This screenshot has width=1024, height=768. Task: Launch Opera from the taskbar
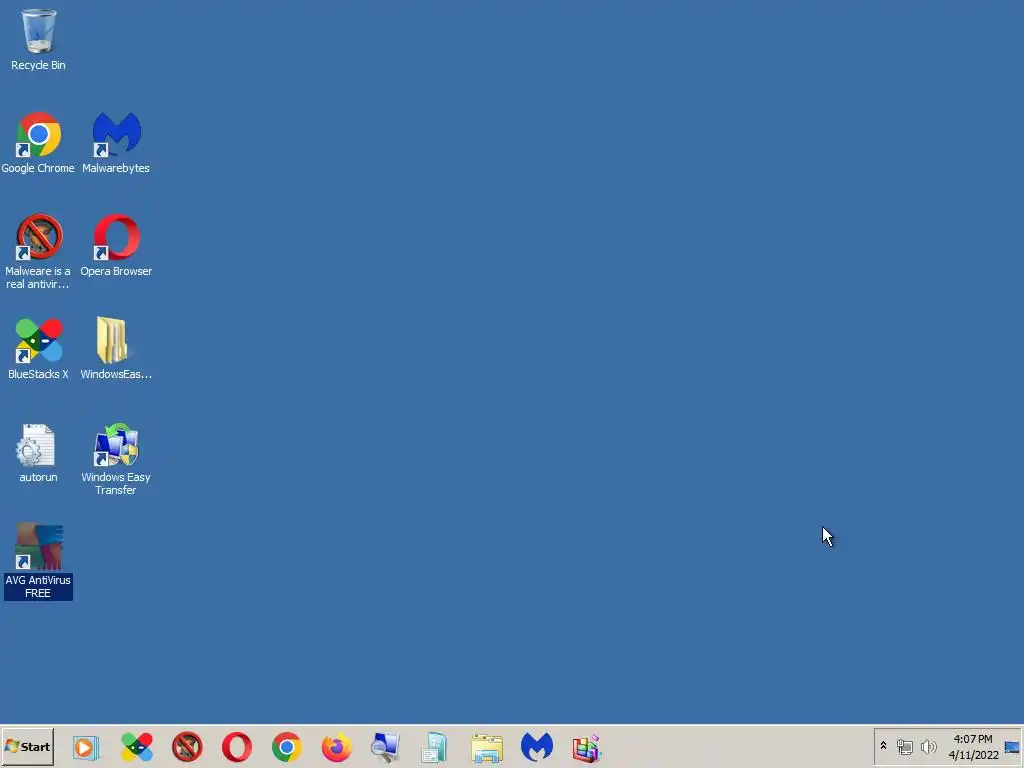pos(236,748)
